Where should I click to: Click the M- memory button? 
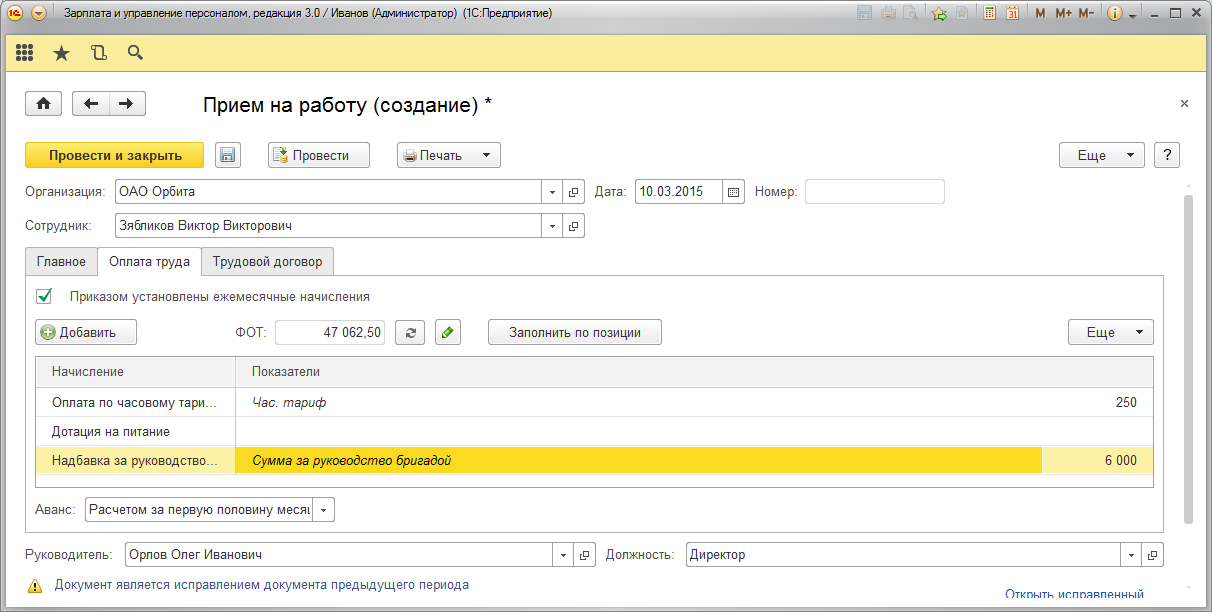1088,14
